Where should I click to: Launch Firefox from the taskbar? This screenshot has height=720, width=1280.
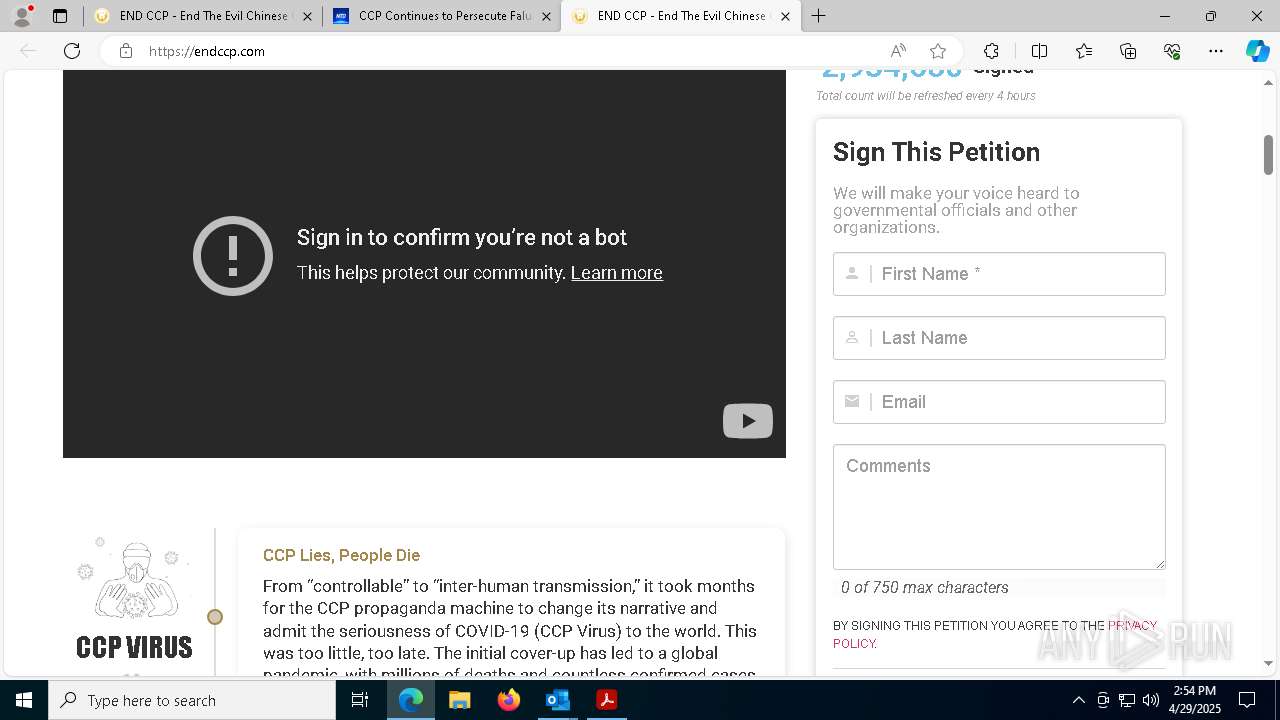[509, 700]
